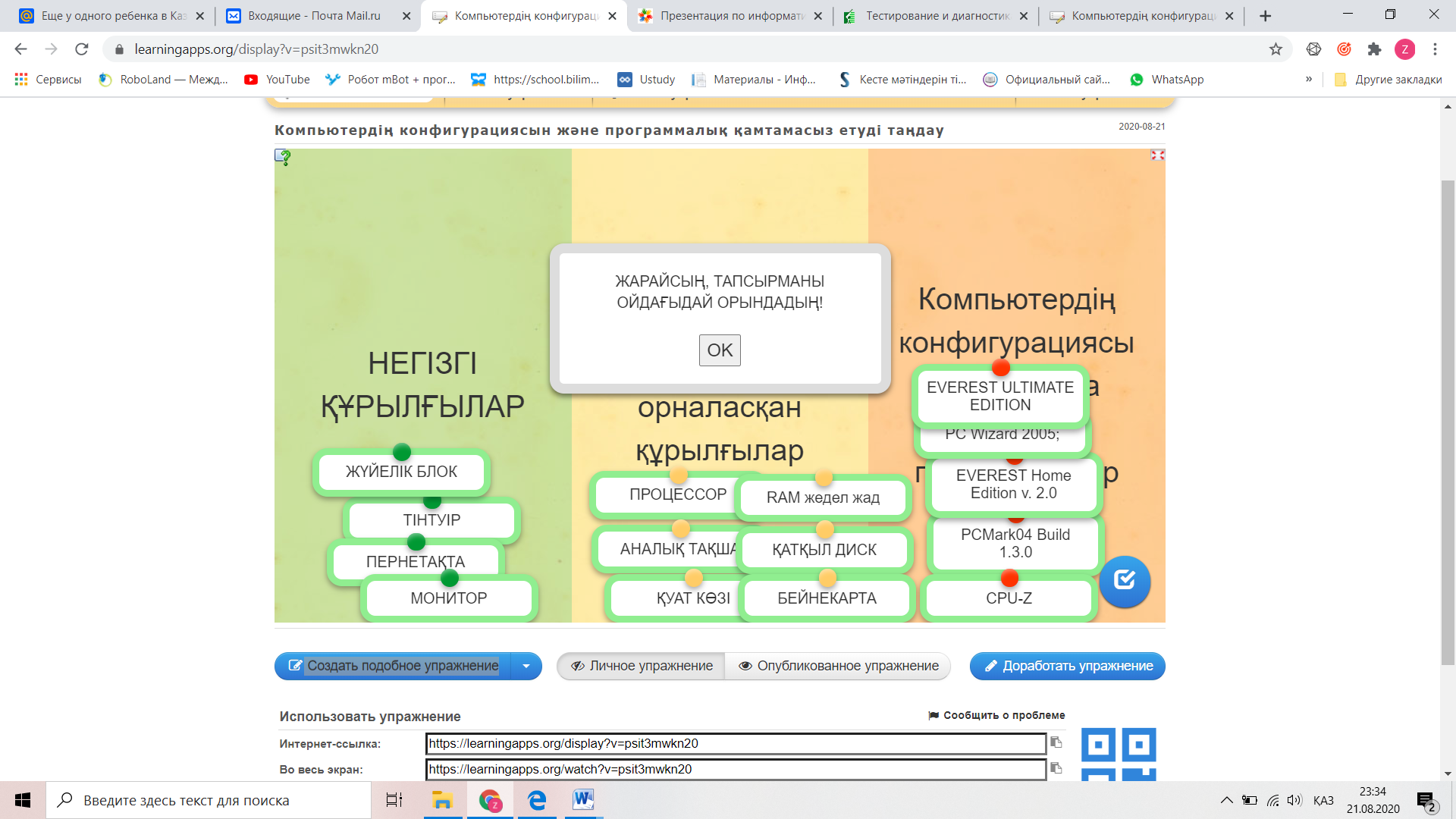Click the blue check-answers button
The image size is (1456, 819).
[1125, 581]
